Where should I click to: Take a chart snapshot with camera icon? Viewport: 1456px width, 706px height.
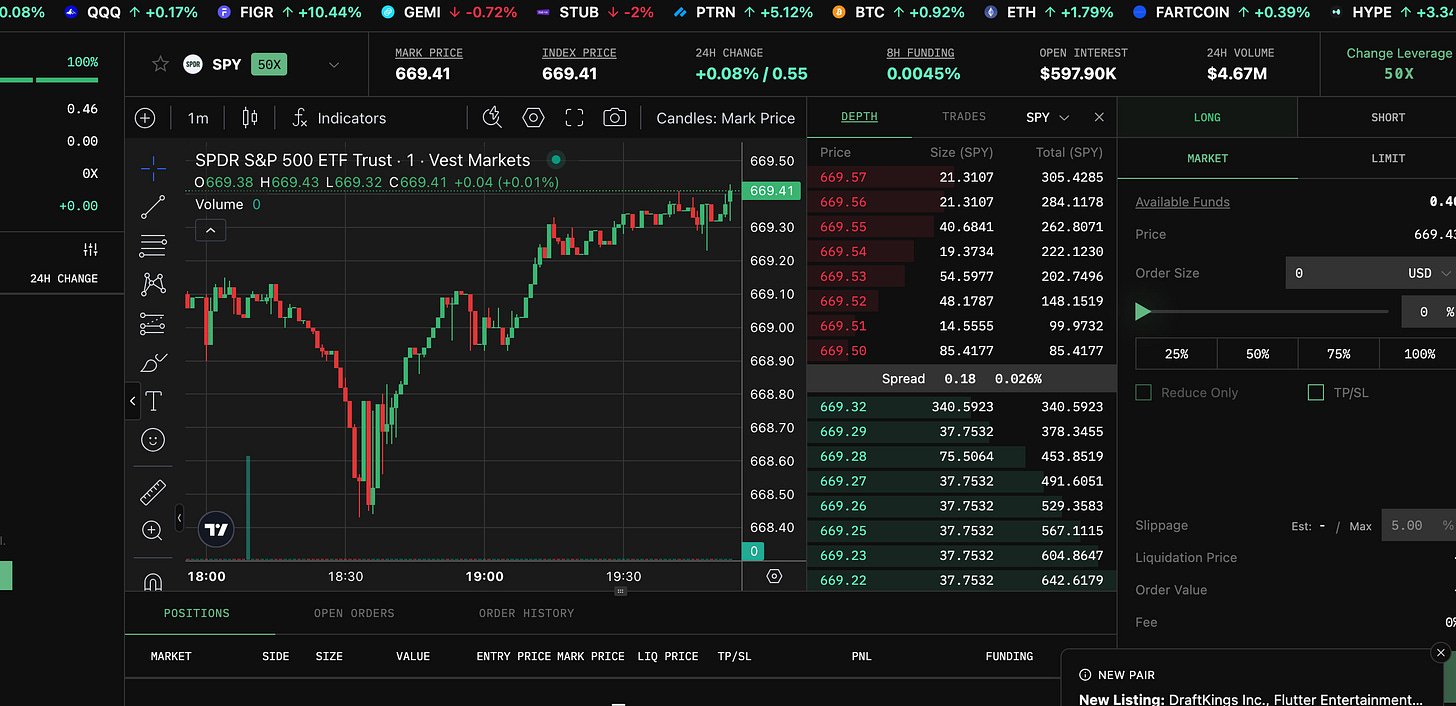615,118
